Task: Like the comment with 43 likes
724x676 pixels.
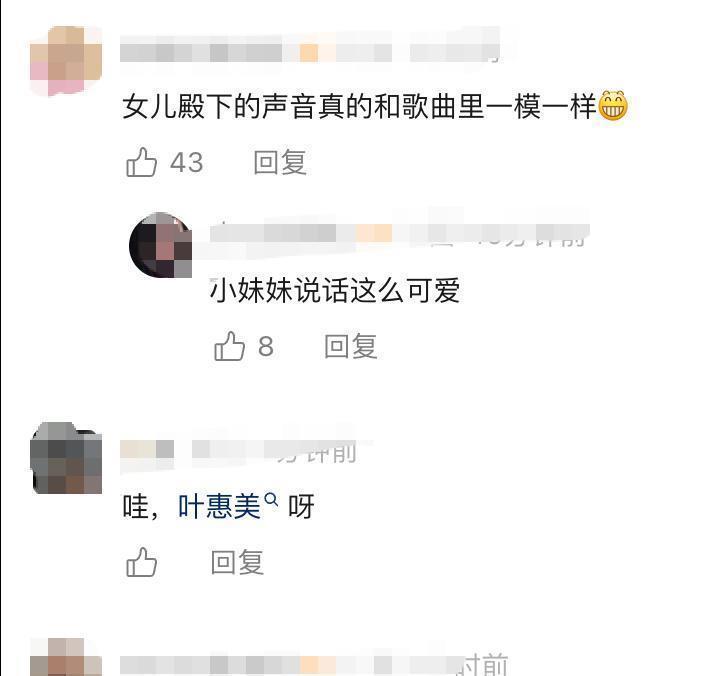Action: [x=141, y=162]
